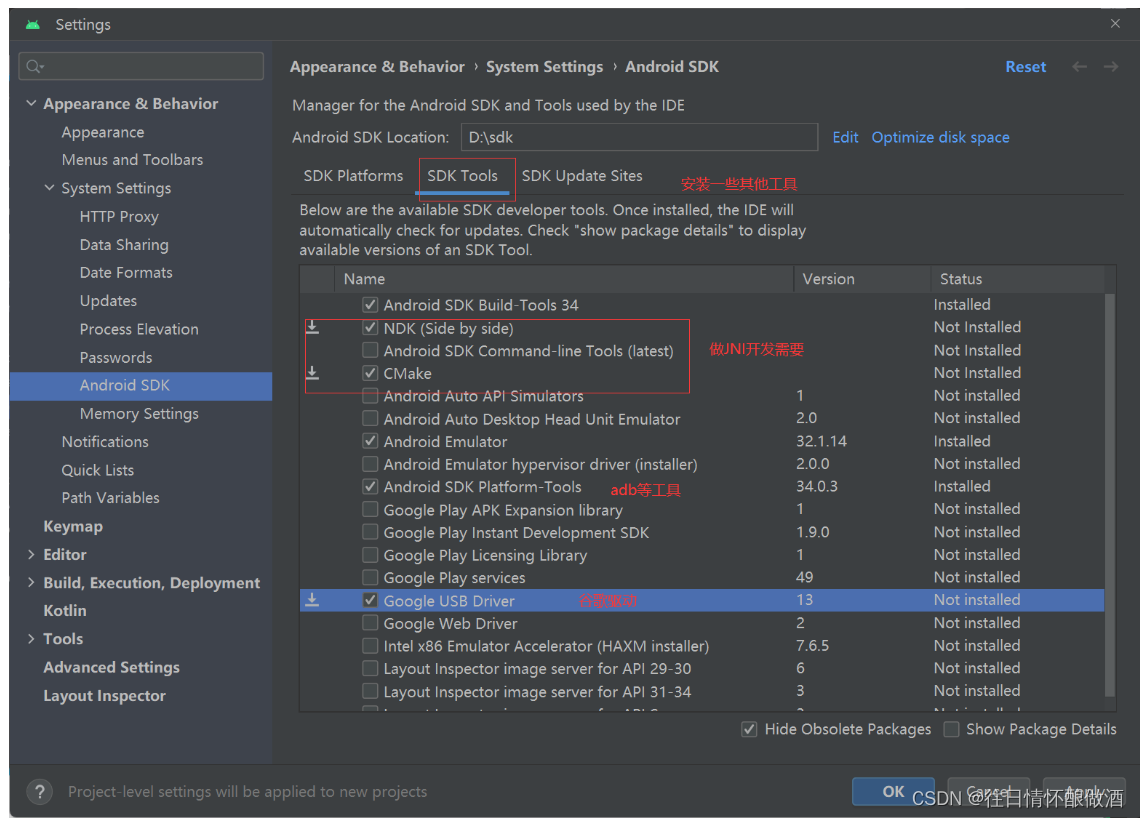Select Kotlin settings
This screenshot has width=1140, height=819.
point(65,611)
